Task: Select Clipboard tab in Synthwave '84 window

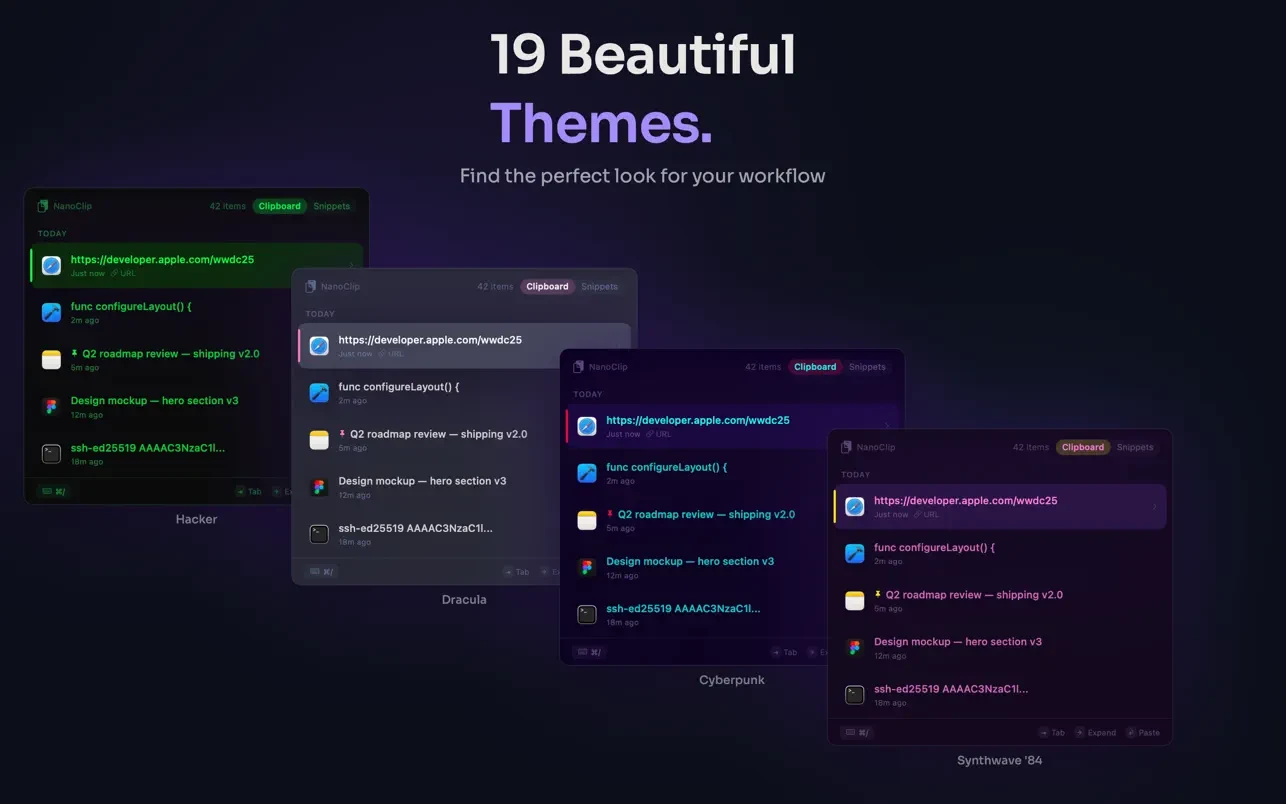Action: (x=1083, y=447)
